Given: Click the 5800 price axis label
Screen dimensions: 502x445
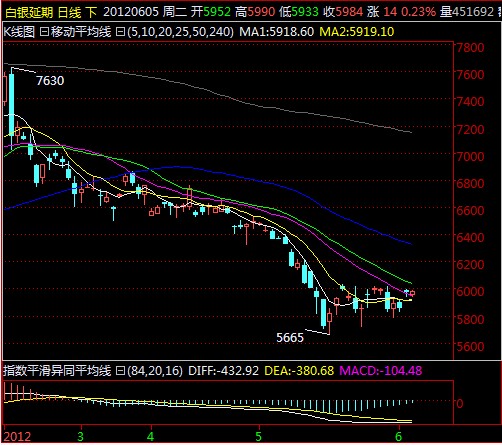Looking at the screenshot, I should click(470, 319).
